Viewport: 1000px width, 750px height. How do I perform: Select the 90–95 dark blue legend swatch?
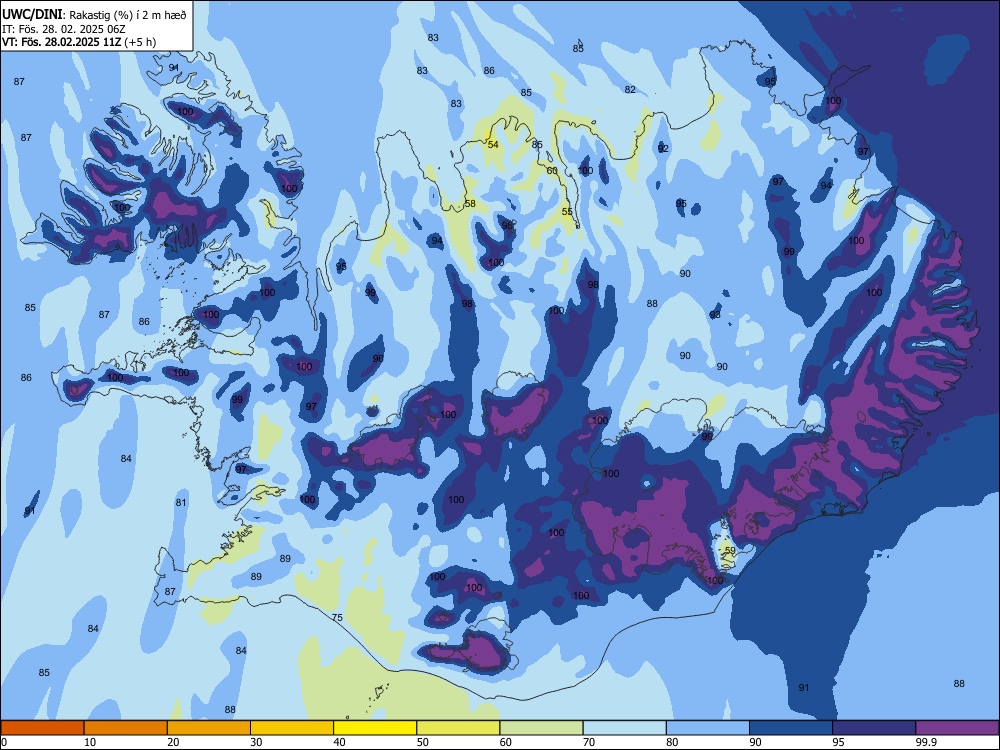coord(791,728)
